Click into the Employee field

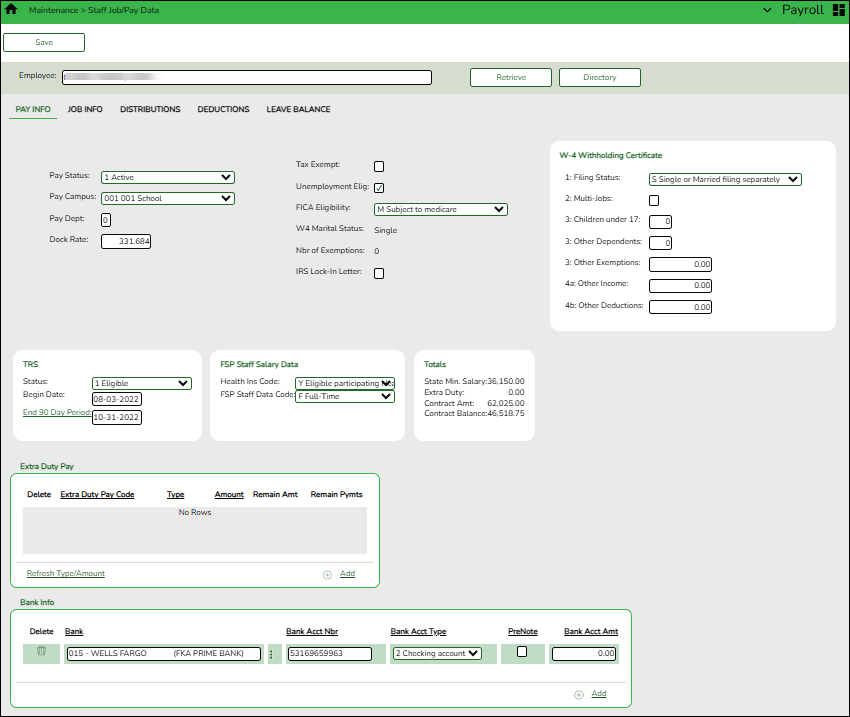pyautogui.click(x=247, y=77)
